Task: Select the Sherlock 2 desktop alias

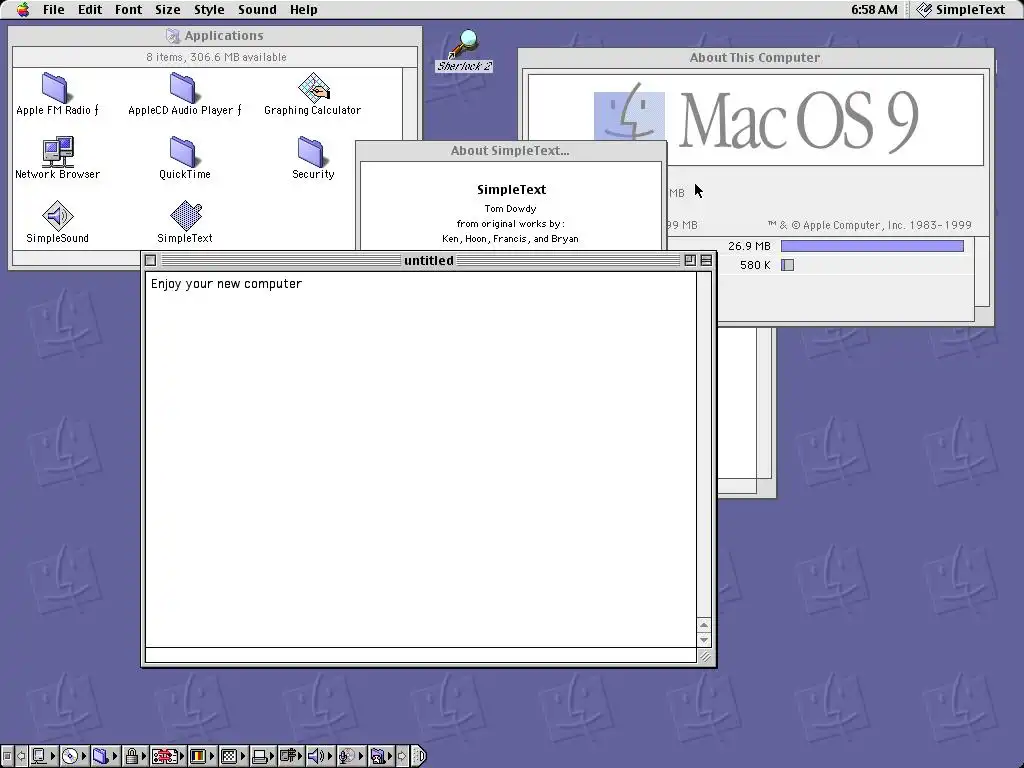Action: [464, 51]
